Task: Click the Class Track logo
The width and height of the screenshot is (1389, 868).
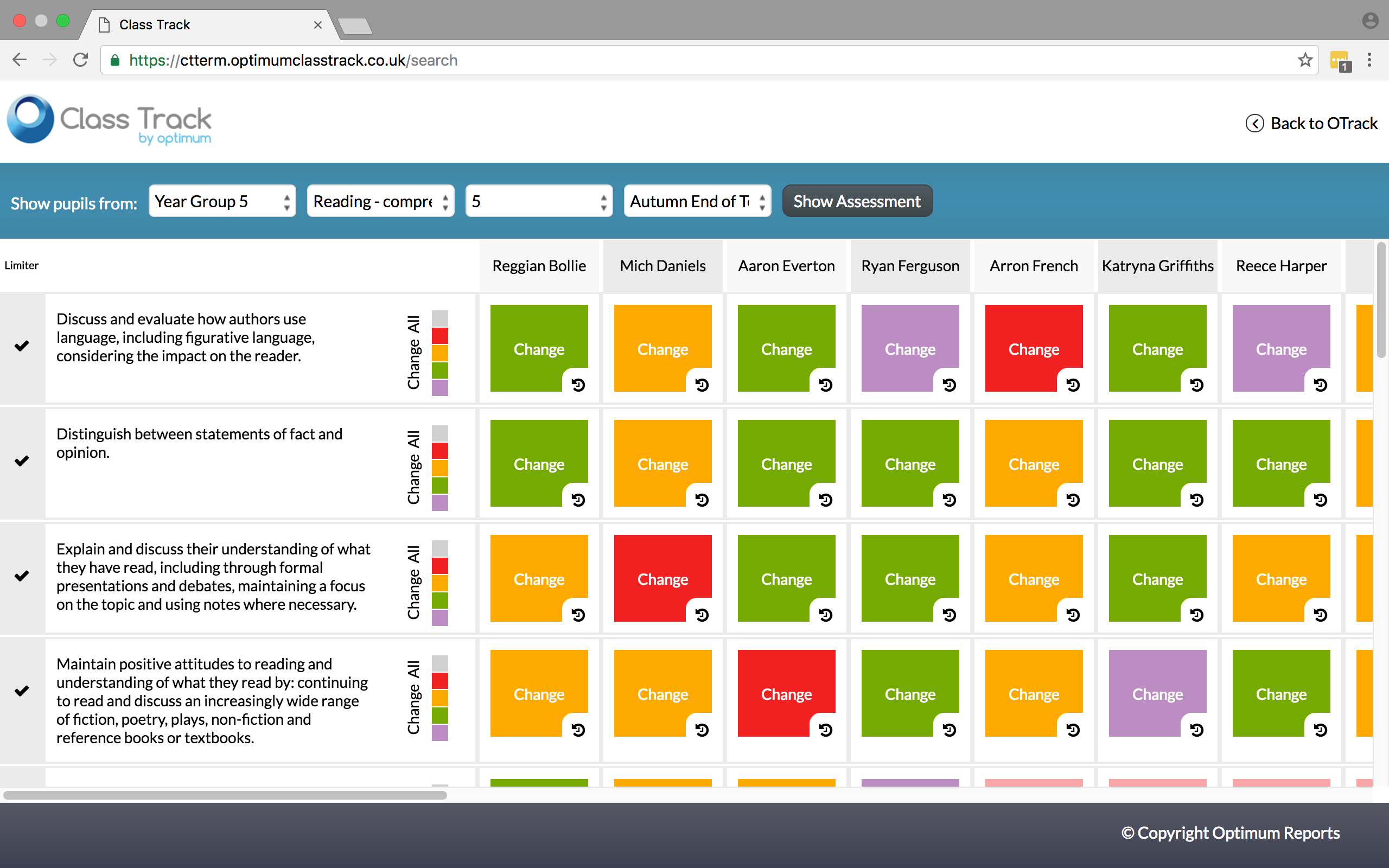Action: (x=109, y=120)
